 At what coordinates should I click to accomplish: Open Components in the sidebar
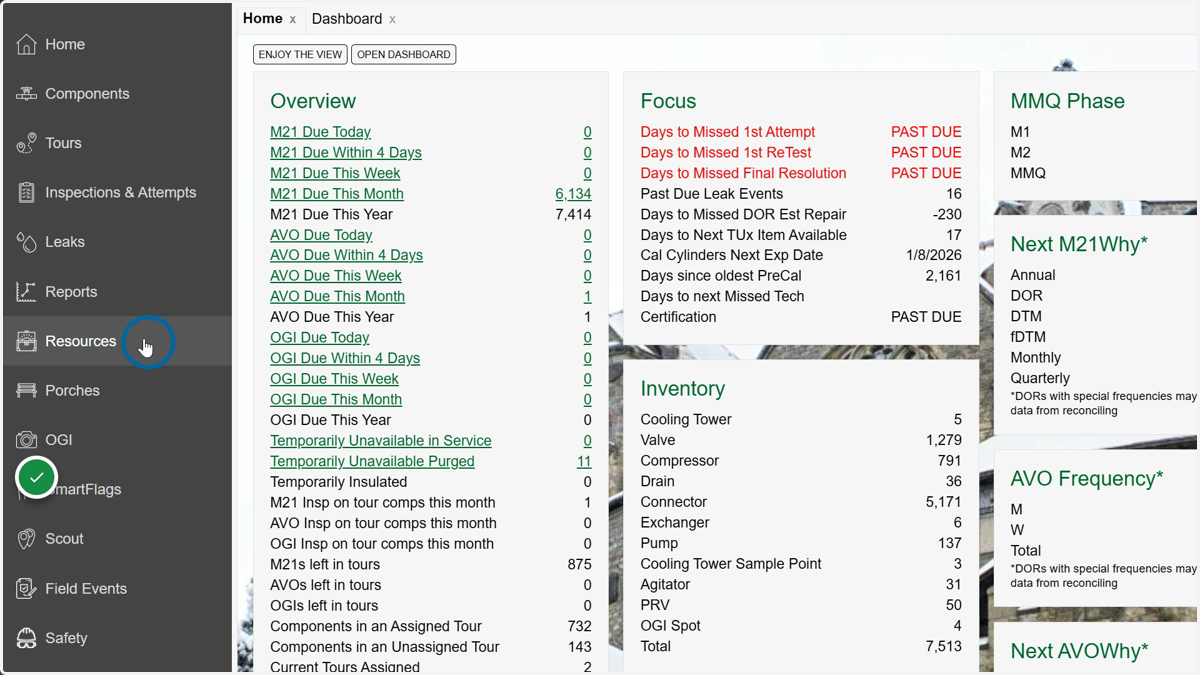click(x=117, y=94)
